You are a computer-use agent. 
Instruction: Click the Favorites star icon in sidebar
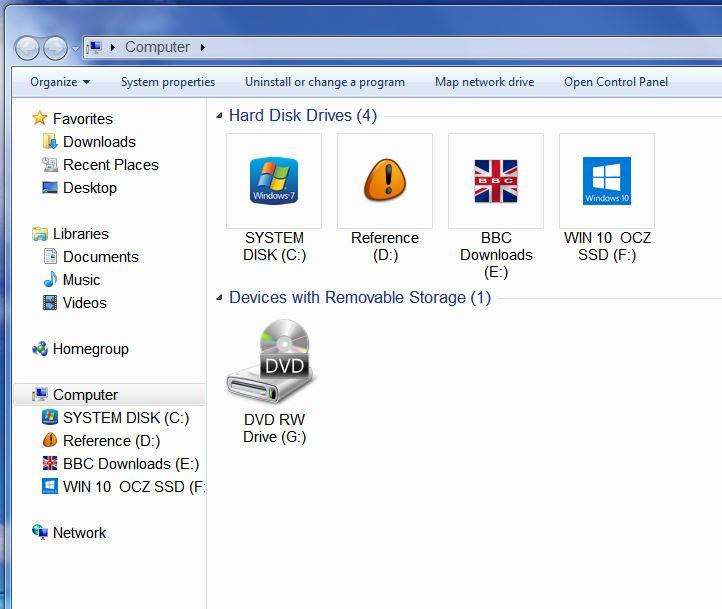[40, 118]
